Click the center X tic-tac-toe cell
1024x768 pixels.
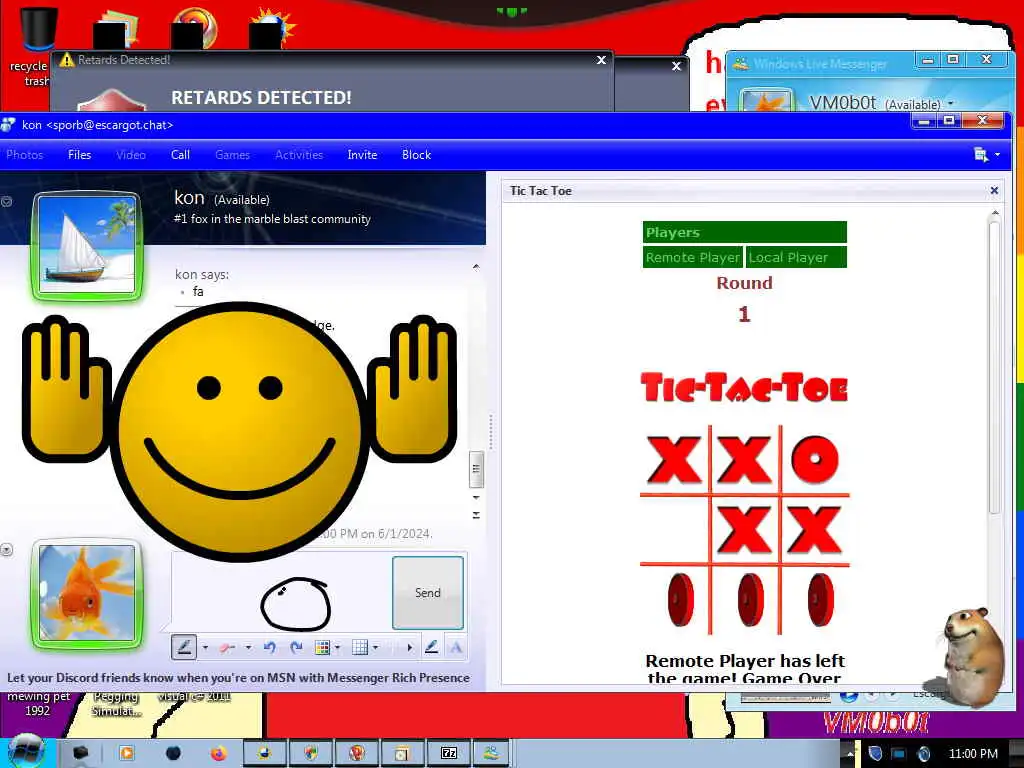click(x=744, y=530)
